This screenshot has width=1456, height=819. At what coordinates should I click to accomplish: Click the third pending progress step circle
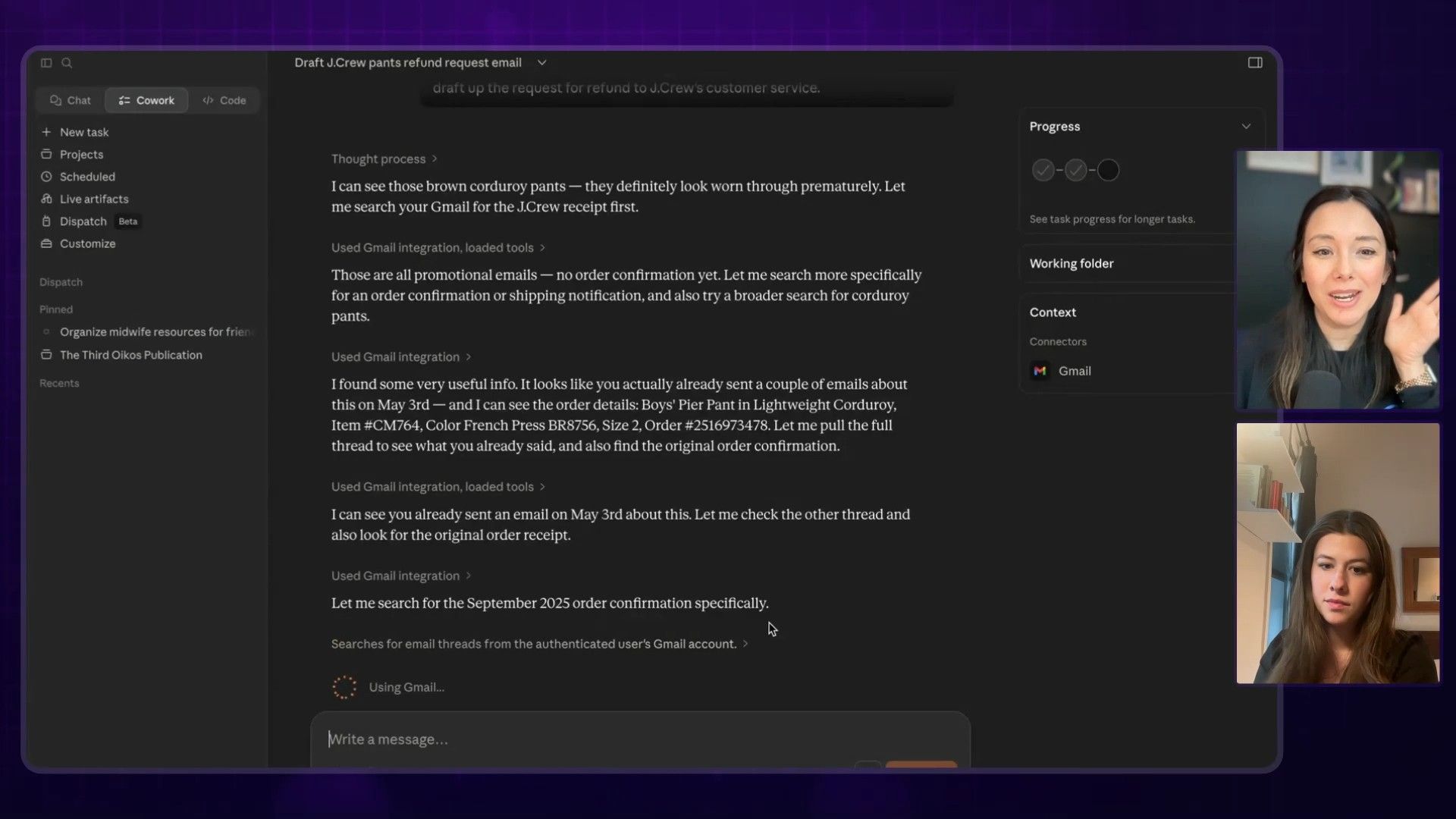pos(1108,170)
